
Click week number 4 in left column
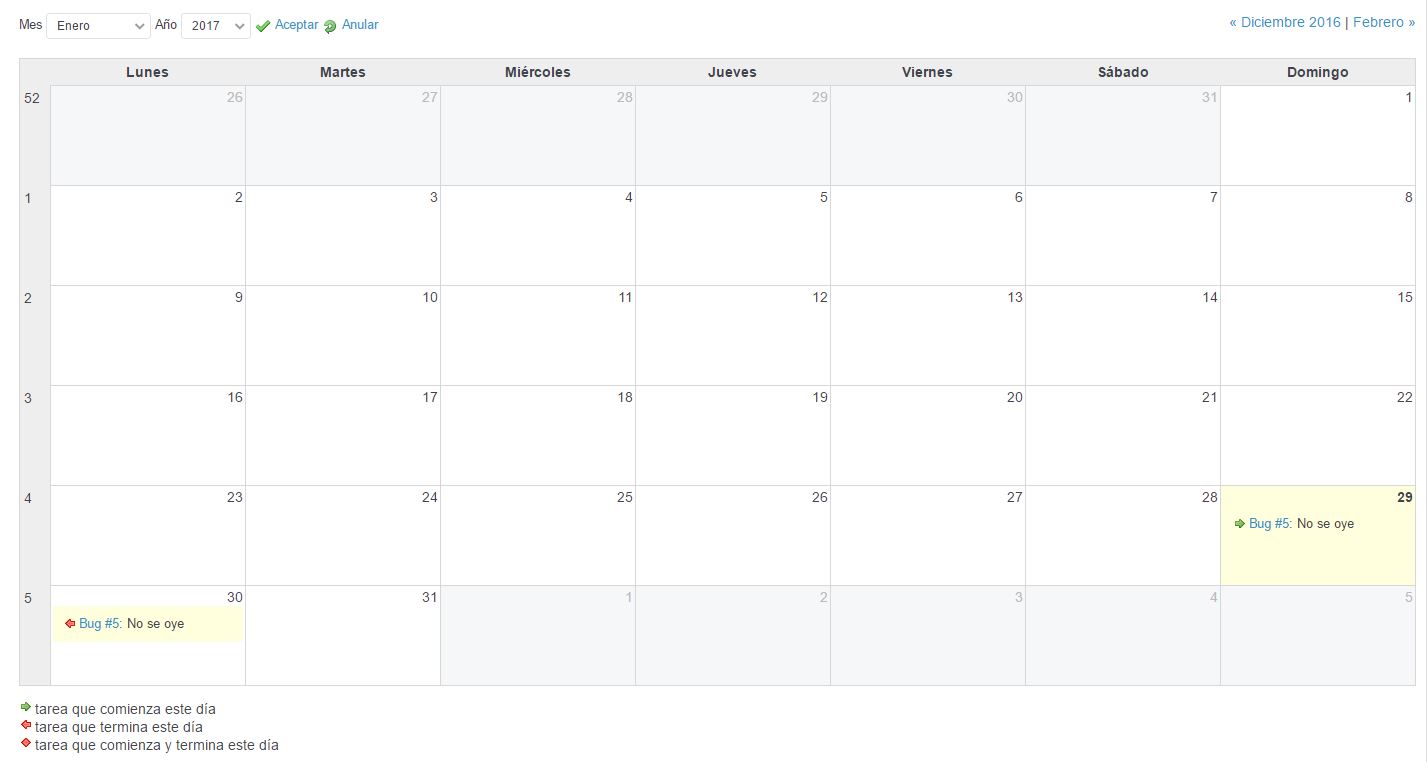pyautogui.click(x=28, y=498)
